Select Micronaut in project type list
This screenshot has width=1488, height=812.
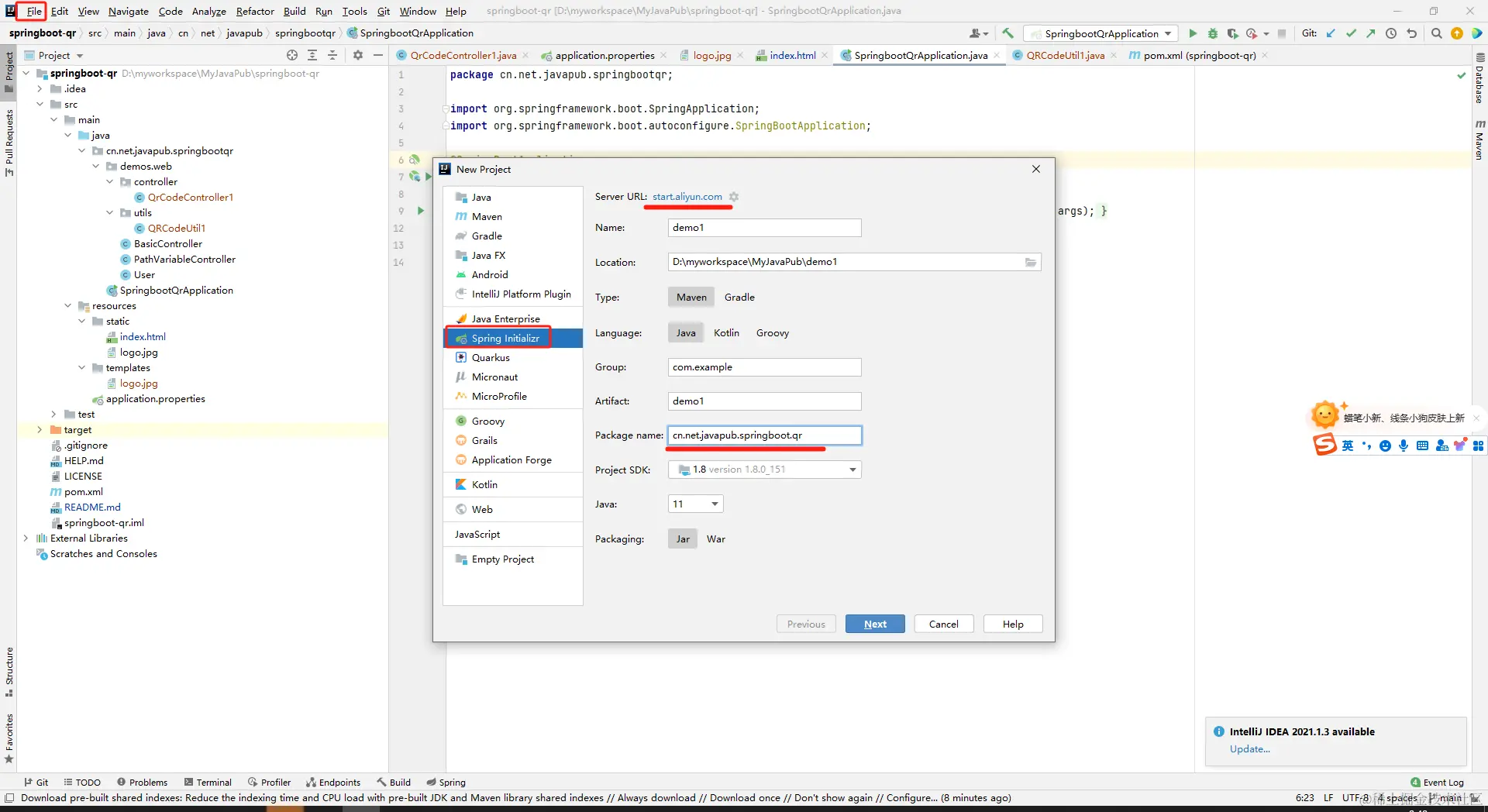point(513,377)
